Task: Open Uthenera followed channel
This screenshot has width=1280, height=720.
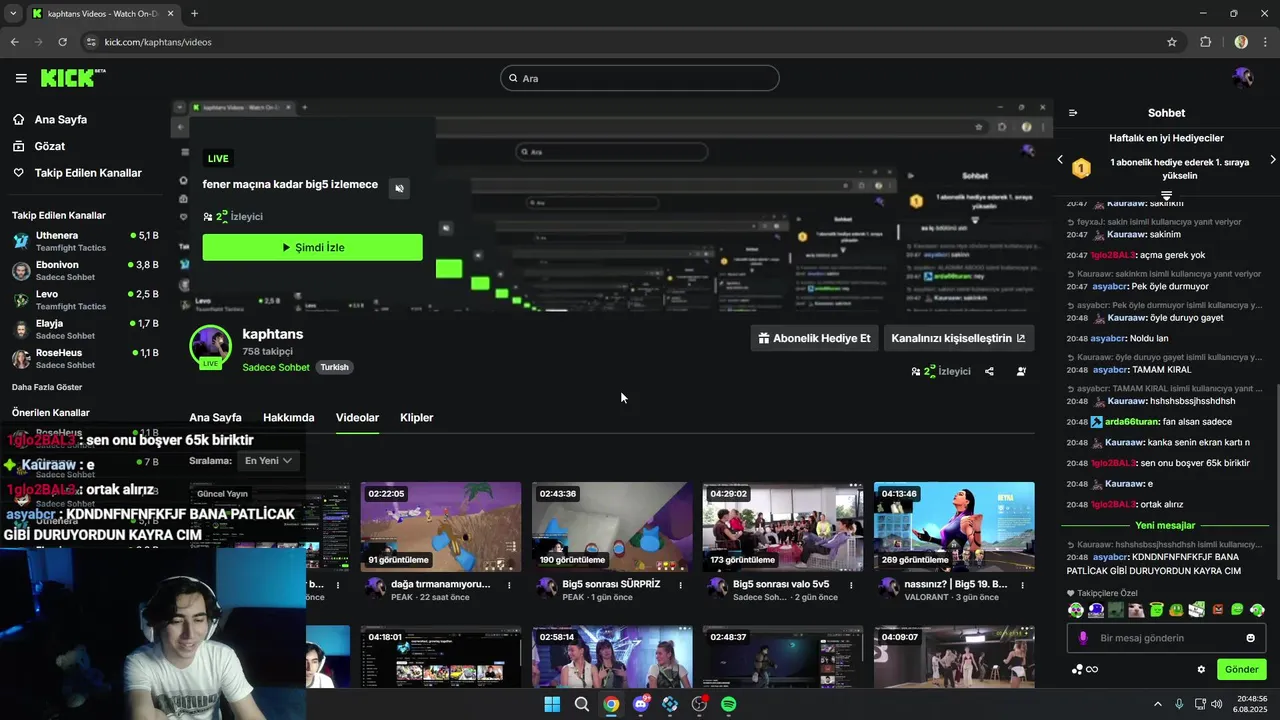Action: coord(85,241)
